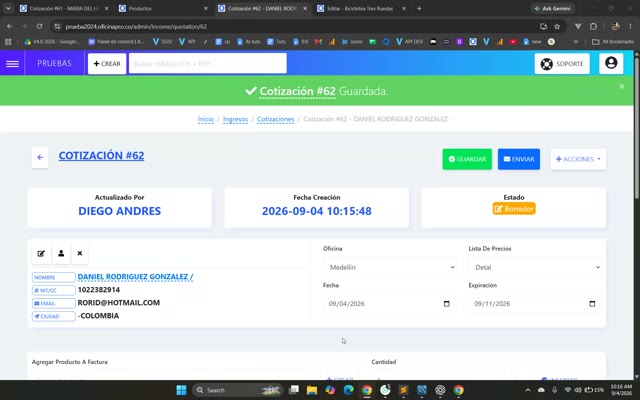Click the NOMBRE label tag
Viewport: 640px width, 400px height.
[x=53, y=277]
